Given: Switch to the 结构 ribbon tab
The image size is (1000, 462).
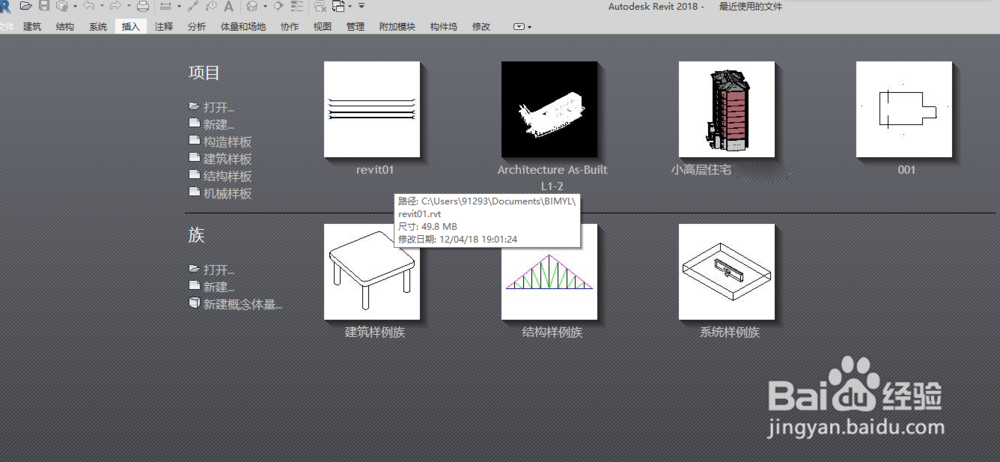Looking at the screenshot, I should (x=64, y=27).
